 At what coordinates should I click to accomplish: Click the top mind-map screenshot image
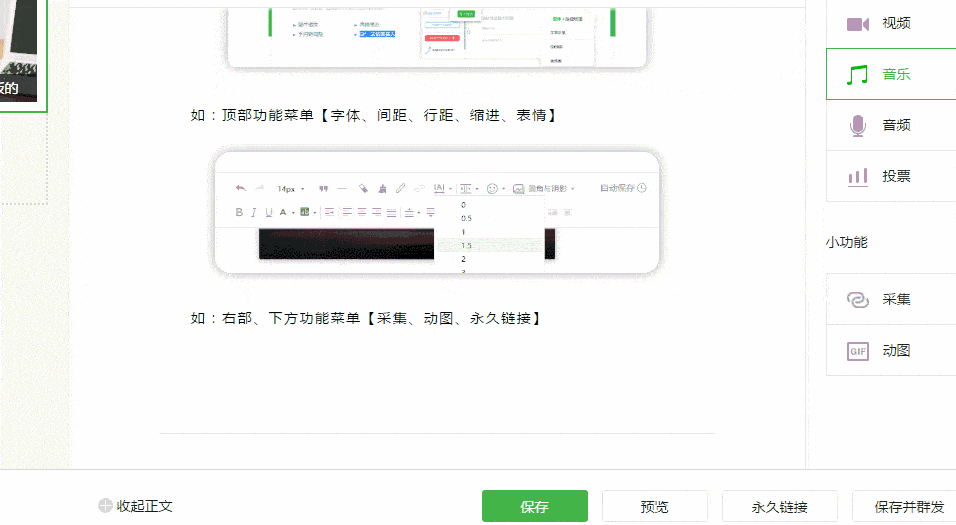pyautogui.click(x=437, y=38)
